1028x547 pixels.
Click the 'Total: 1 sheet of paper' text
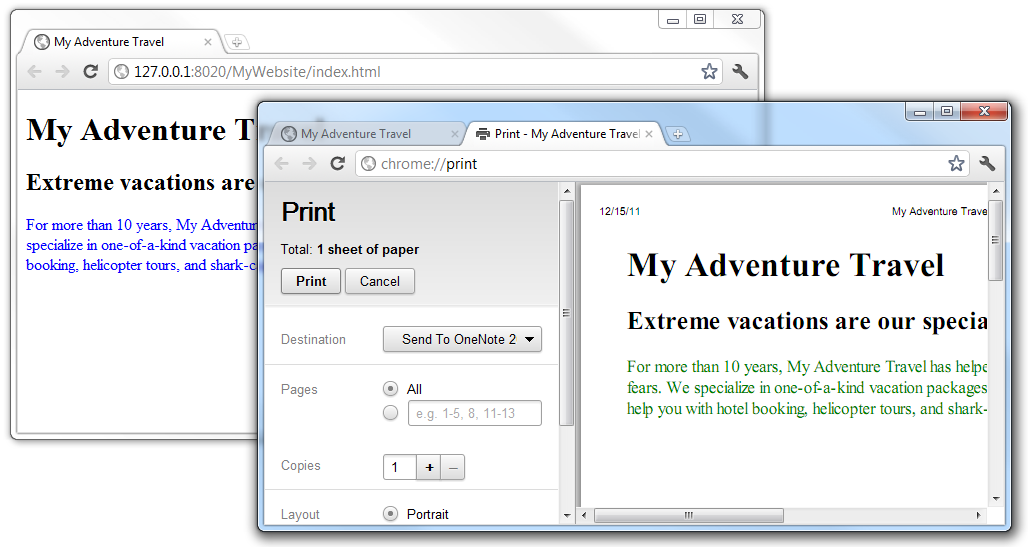pyautogui.click(x=349, y=249)
